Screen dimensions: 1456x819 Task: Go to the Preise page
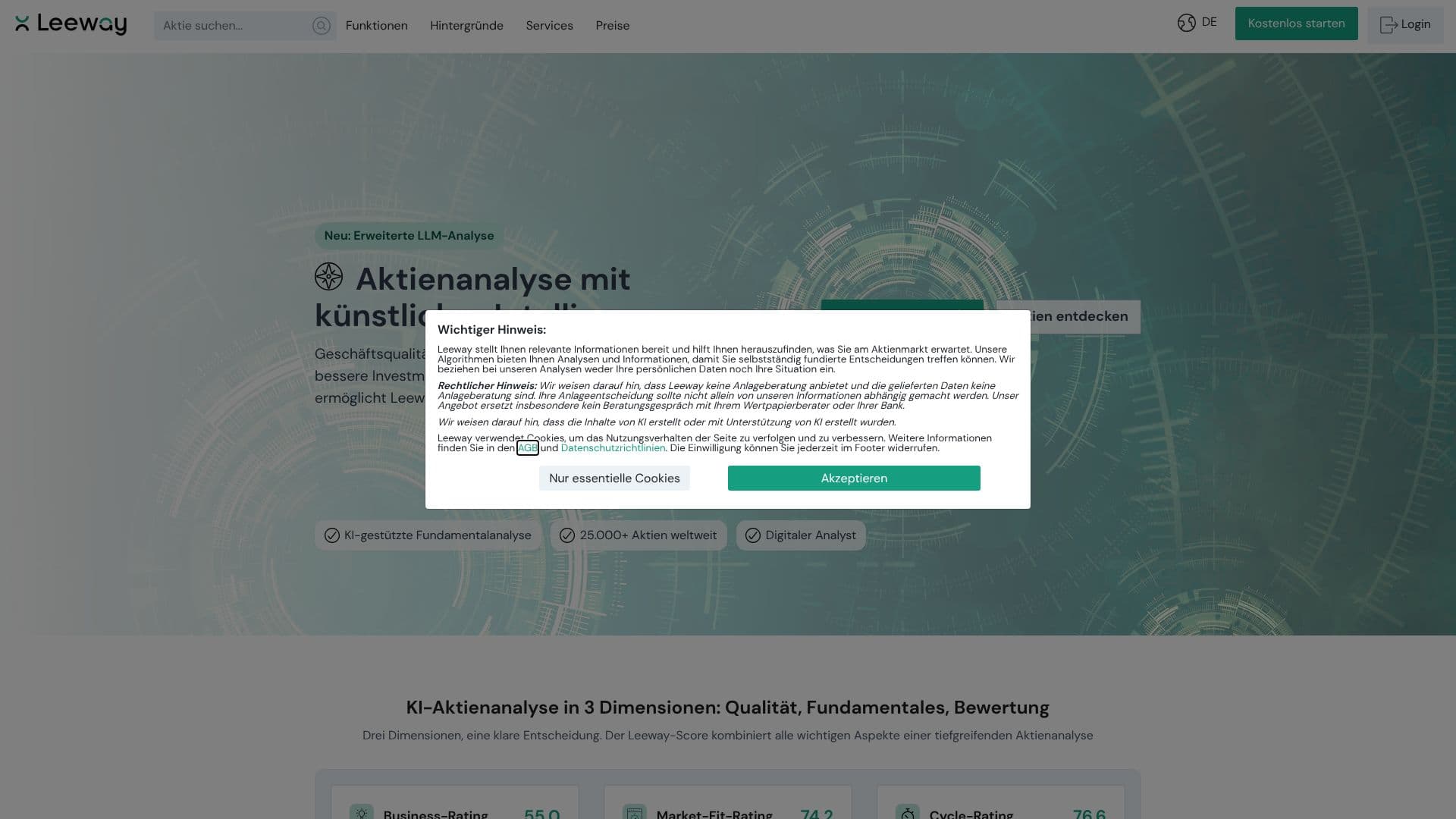click(x=613, y=26)
